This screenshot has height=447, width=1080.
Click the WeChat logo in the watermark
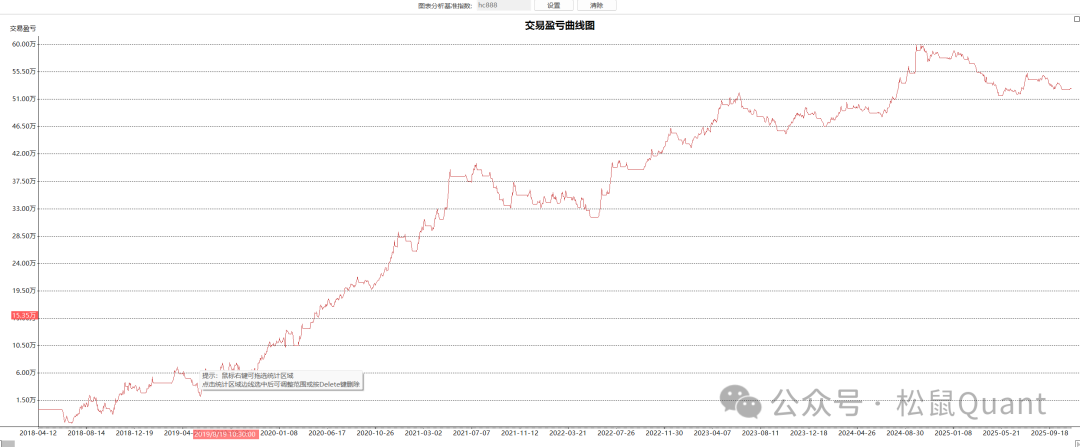[745, 404]
